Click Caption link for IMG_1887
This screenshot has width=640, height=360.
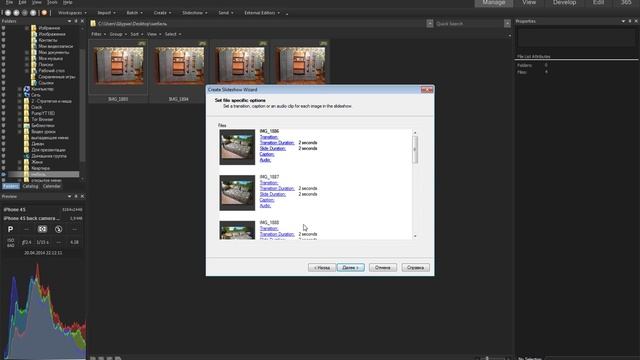pyautogui.click(x=267, y=200)
